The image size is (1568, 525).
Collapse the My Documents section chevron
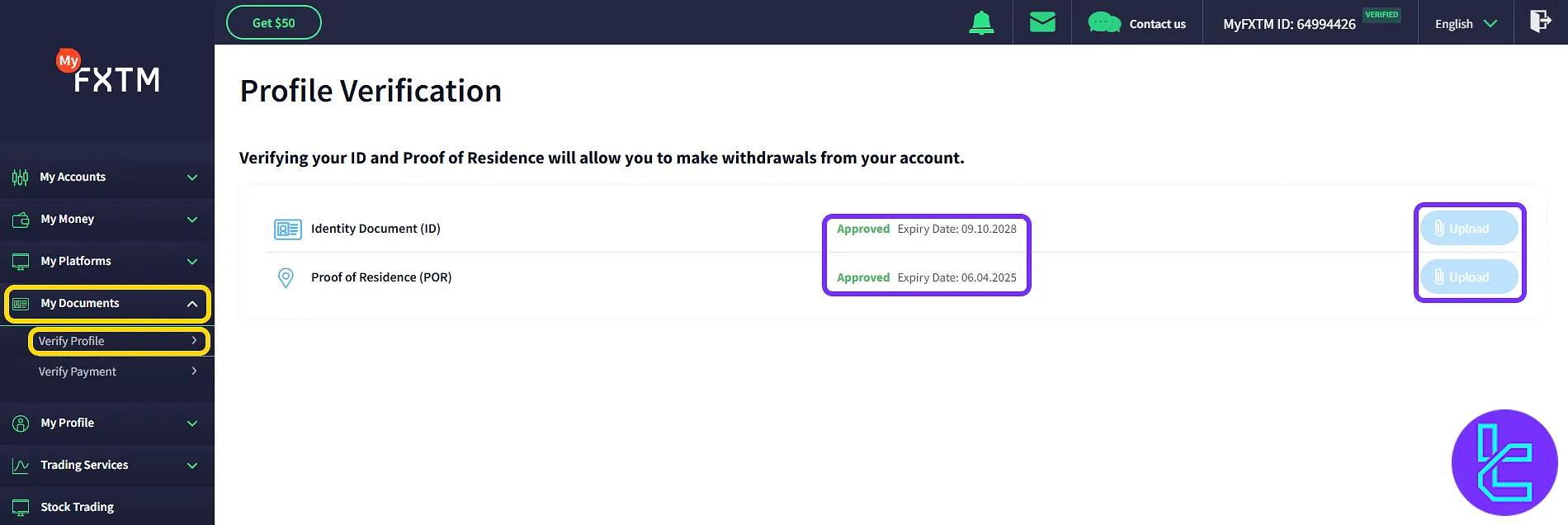pyautogui.click(x=192, y=304)
